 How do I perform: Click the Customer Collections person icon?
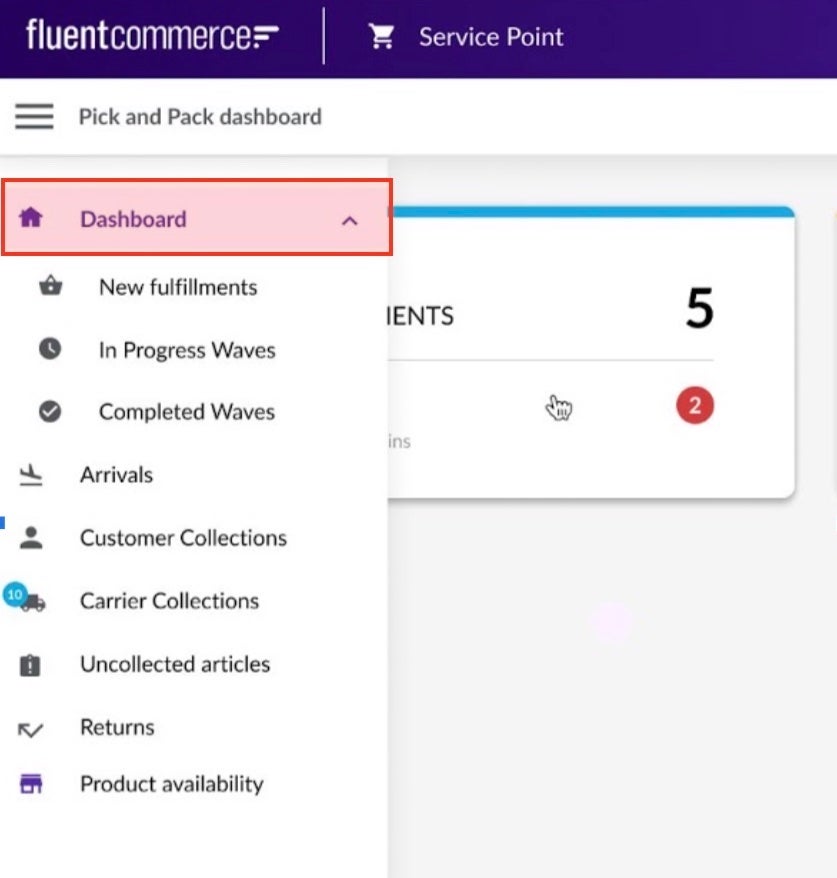coord(31,538)
